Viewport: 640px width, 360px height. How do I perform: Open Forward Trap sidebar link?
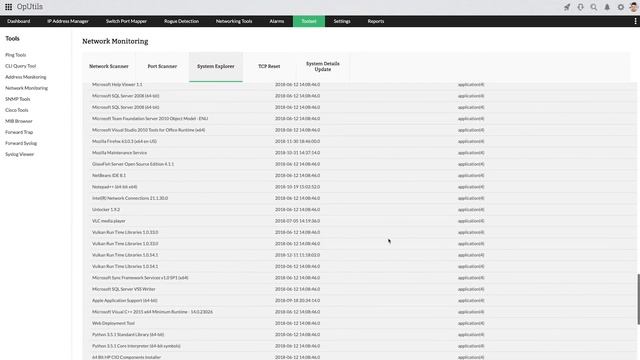click(x=19, y=132)
